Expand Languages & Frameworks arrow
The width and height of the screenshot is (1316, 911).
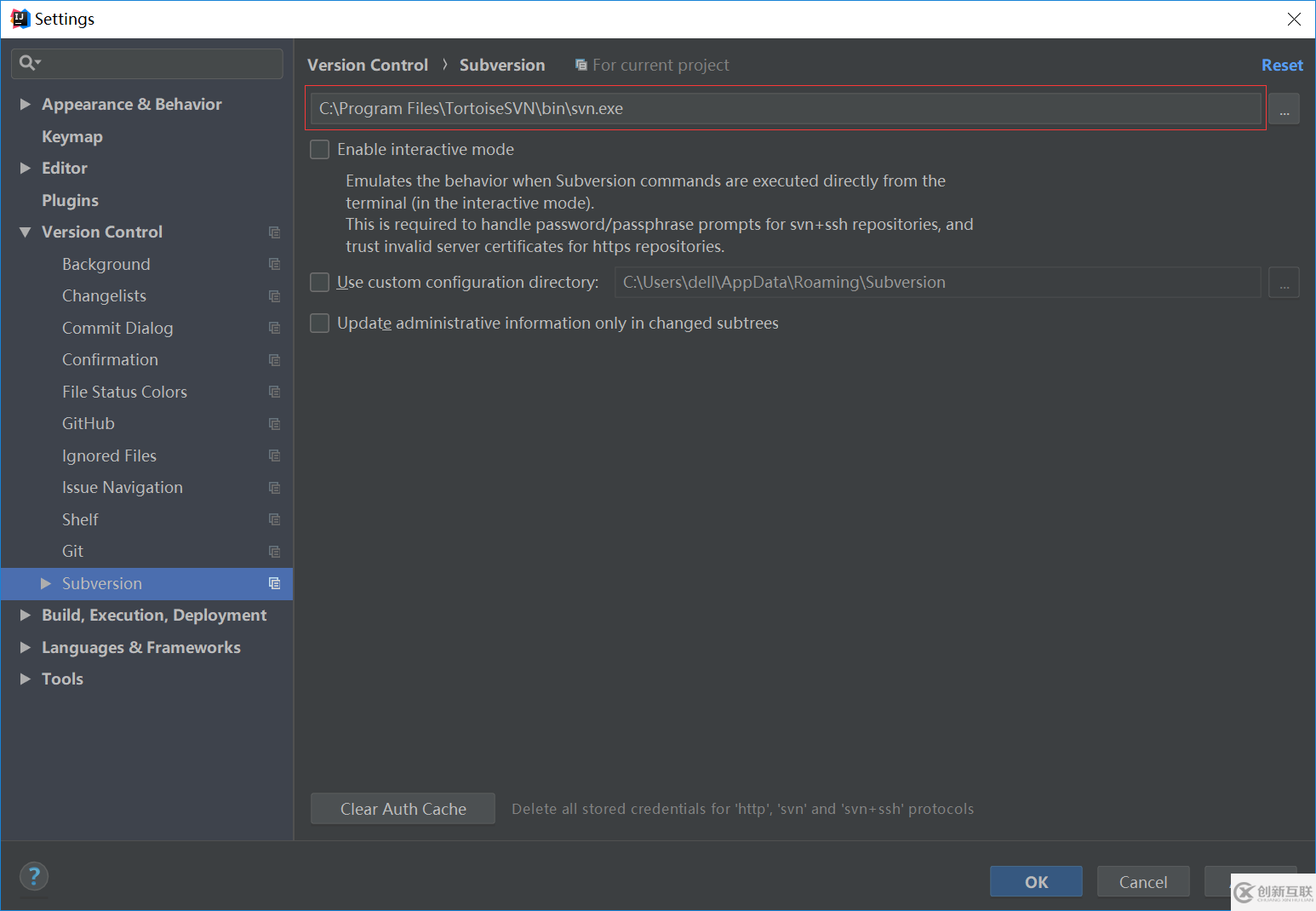(26, 647)
